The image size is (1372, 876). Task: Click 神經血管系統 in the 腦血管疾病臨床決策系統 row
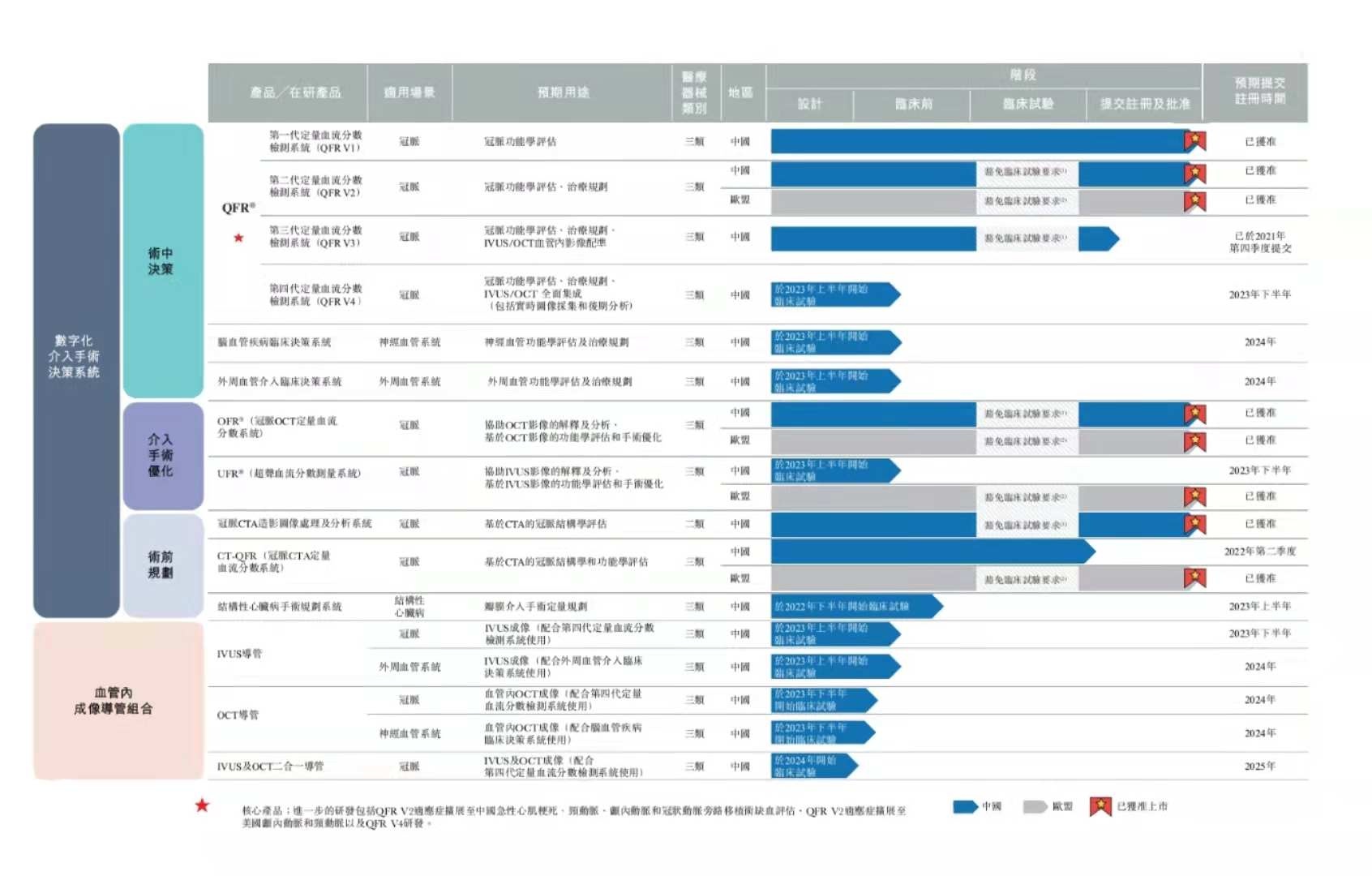[409, 342]
